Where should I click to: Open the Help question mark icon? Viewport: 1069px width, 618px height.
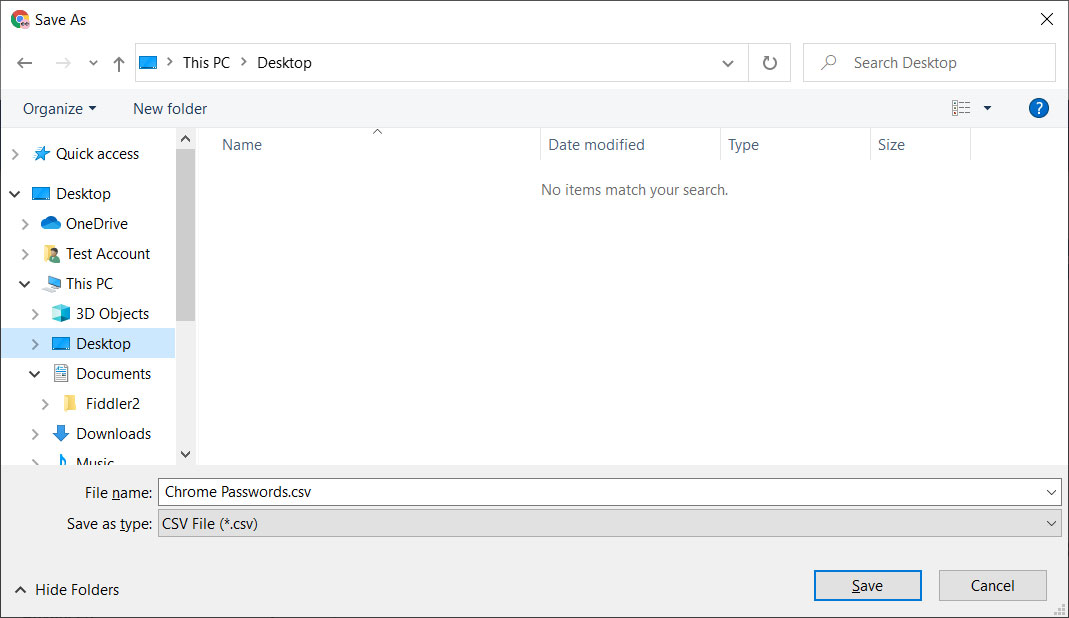[1038, 108]
